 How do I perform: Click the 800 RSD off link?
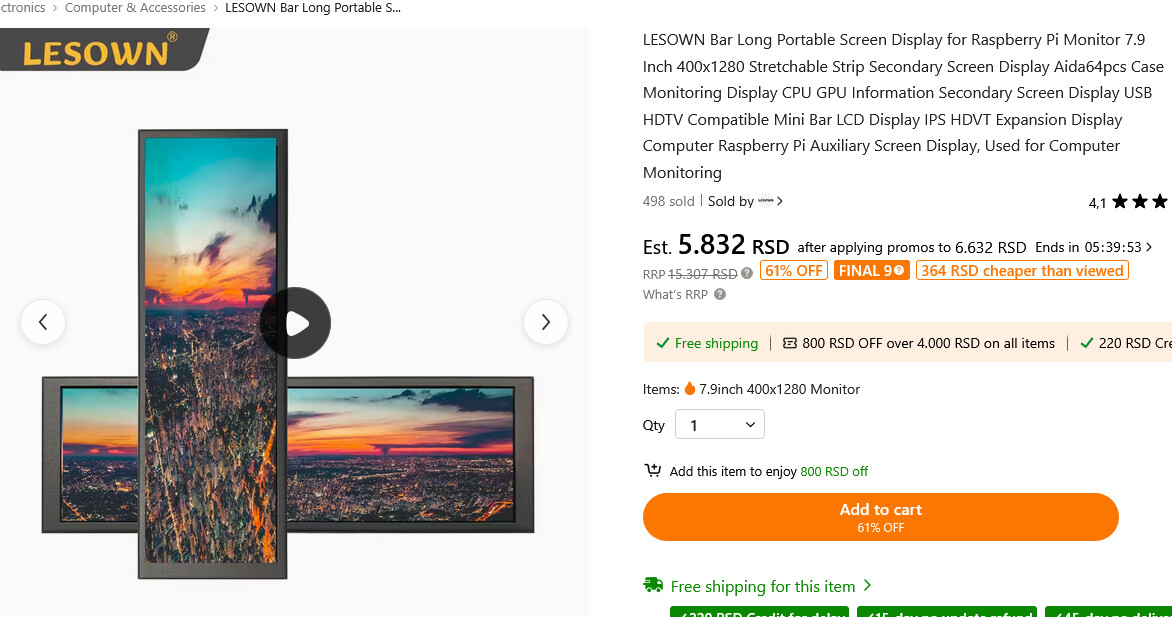coord(834,472)
